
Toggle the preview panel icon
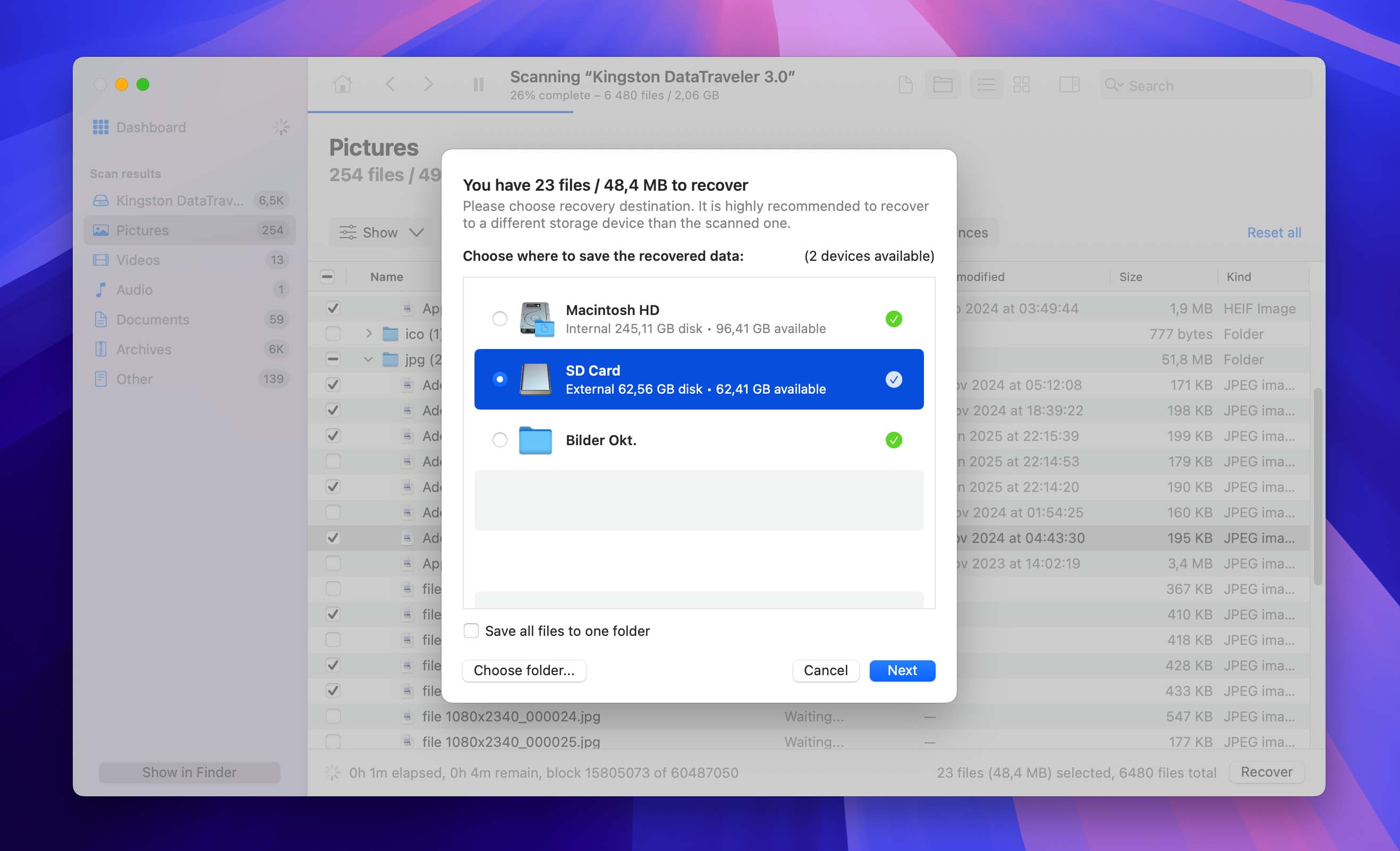click(x=1069, y=84)
